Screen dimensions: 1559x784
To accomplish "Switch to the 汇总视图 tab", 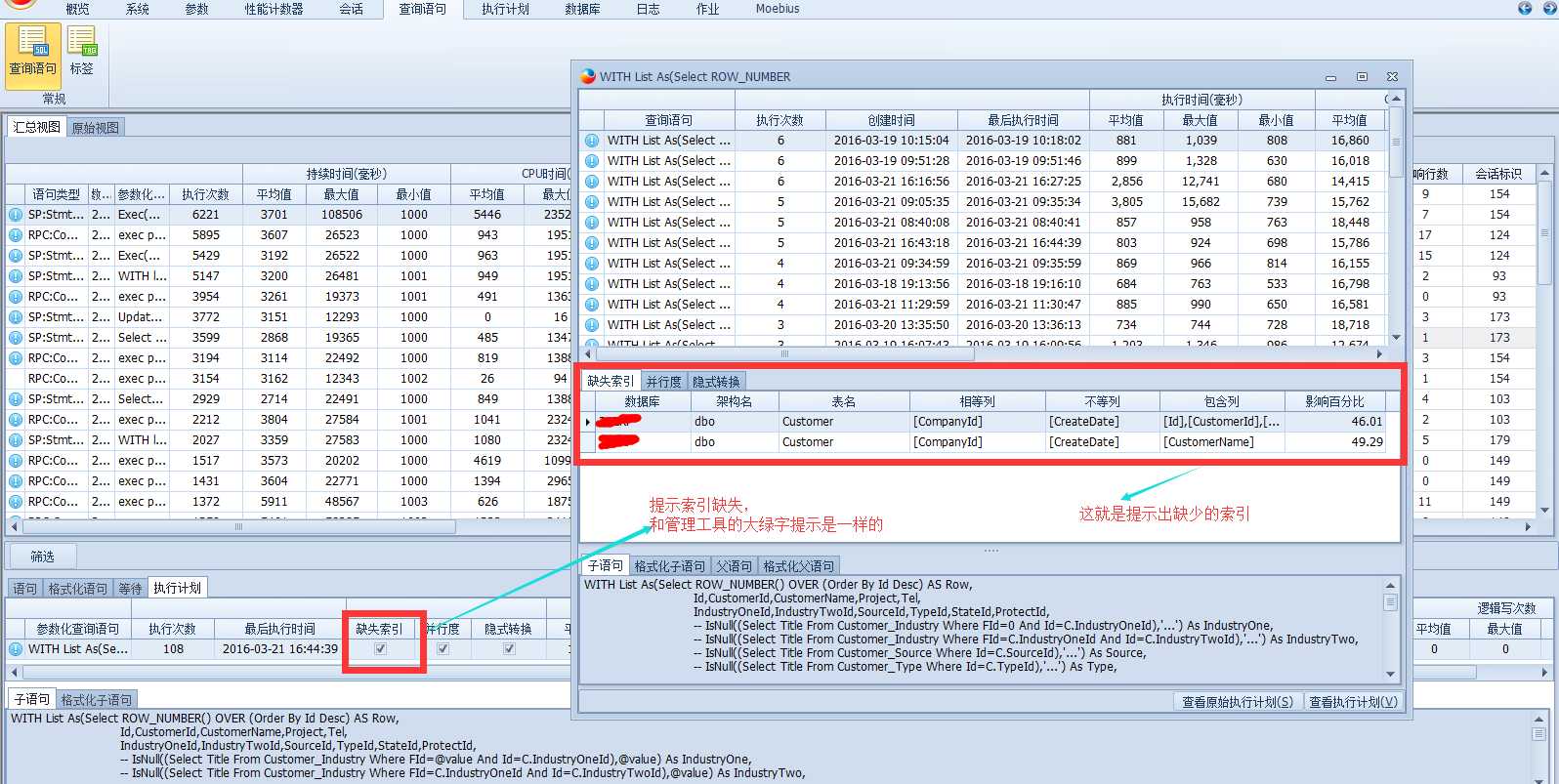I will click(37, 127).
